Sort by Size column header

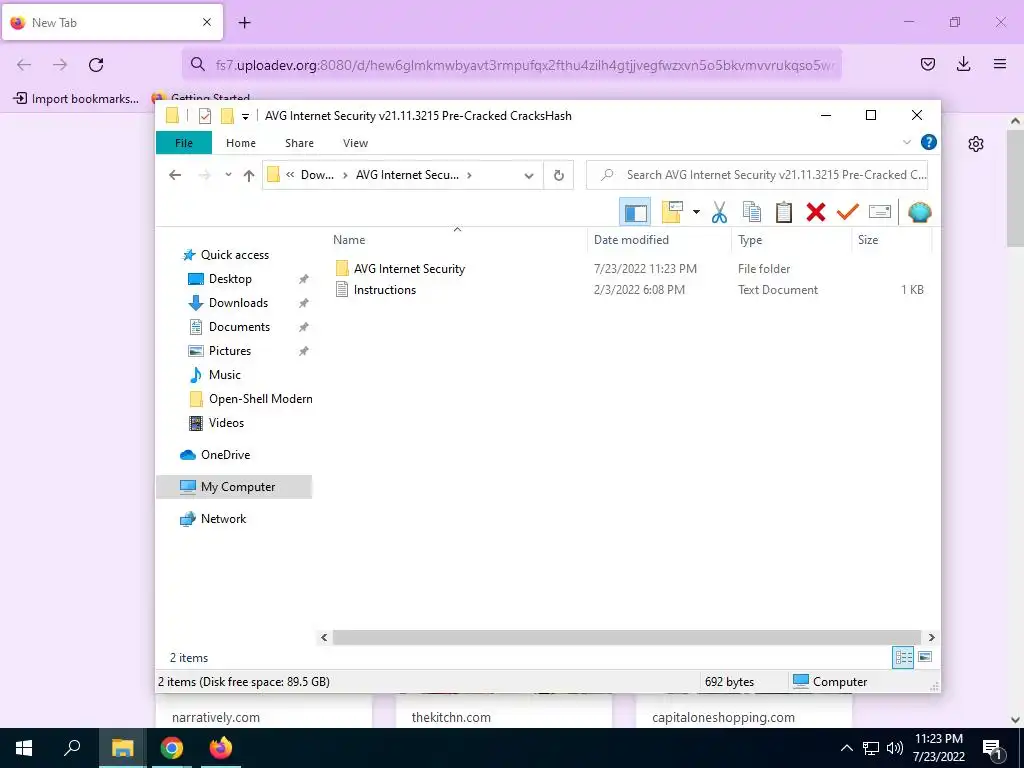(891, 240)
